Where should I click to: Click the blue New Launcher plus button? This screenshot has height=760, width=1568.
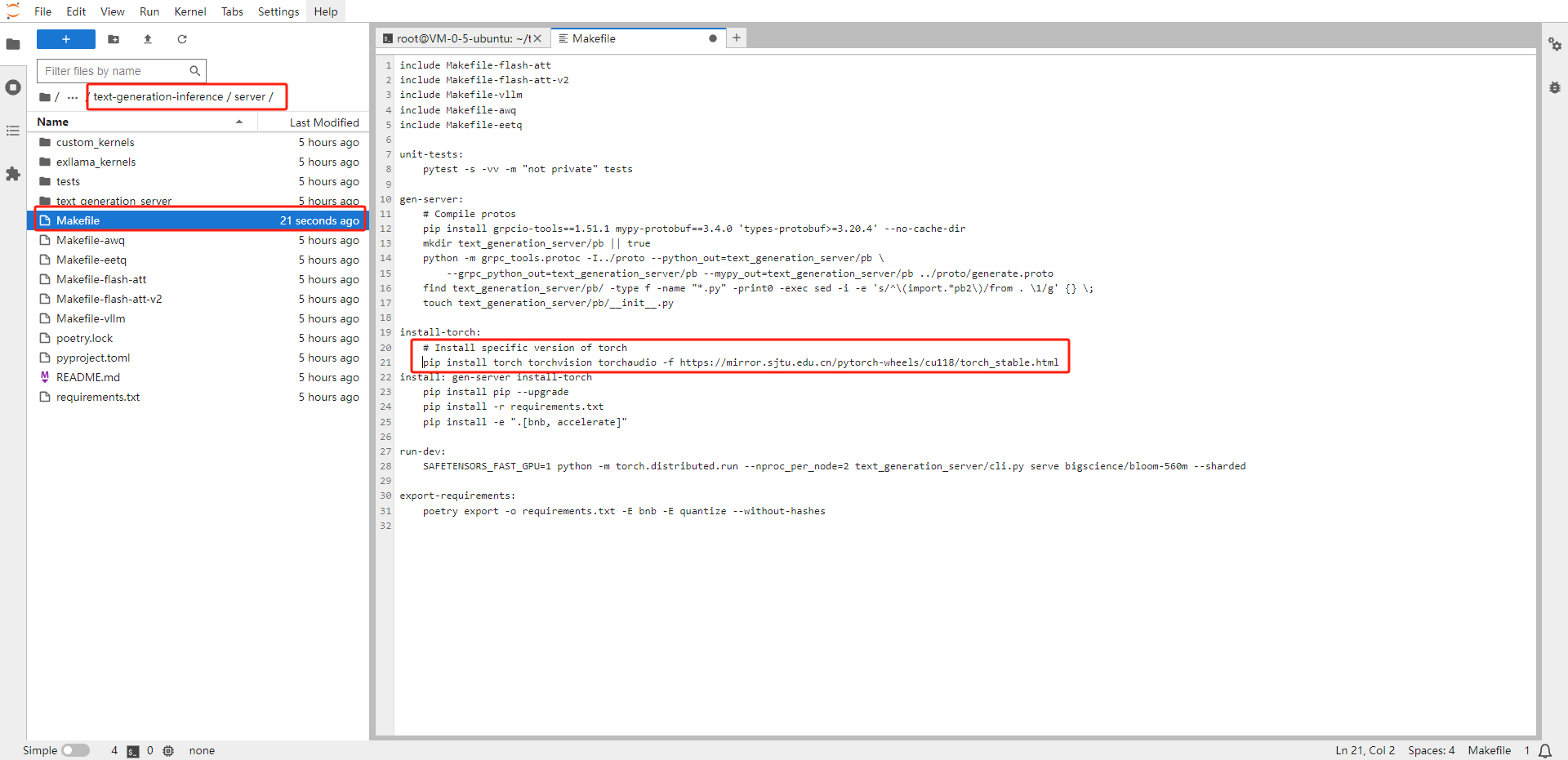(66, 39)
